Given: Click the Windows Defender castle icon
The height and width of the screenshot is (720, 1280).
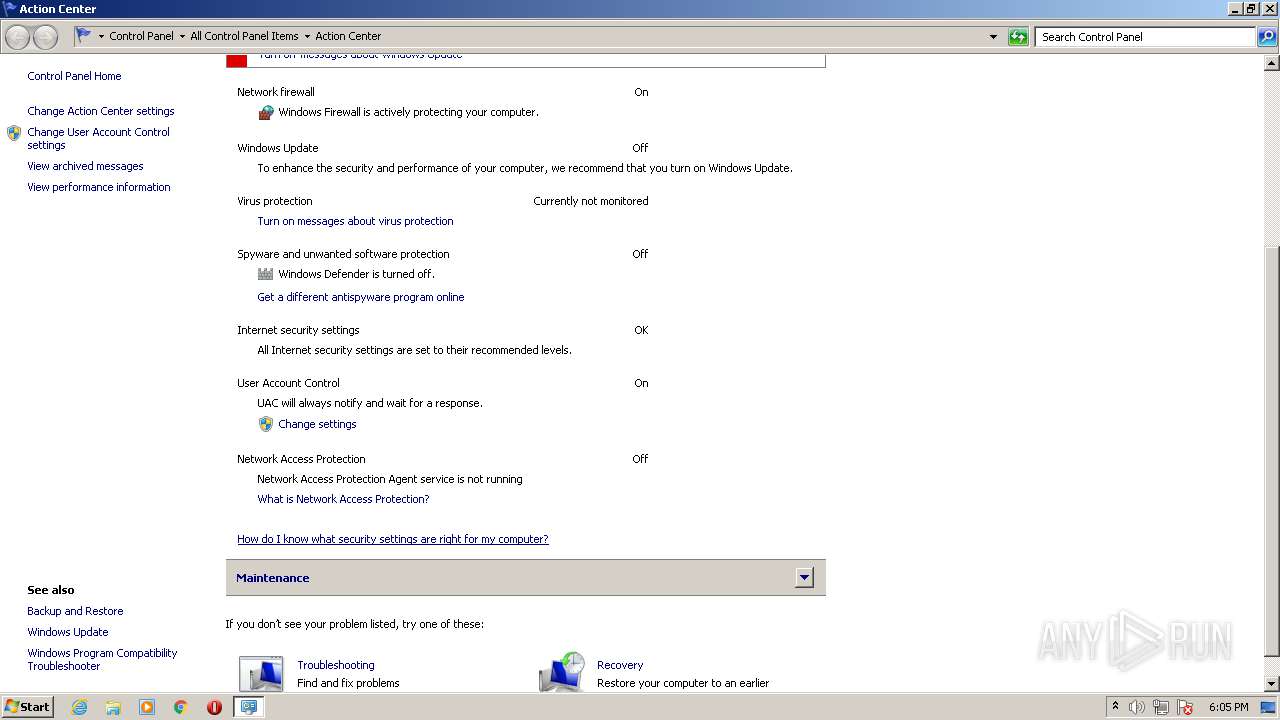Looking at the screenshot, I should 266,274.
